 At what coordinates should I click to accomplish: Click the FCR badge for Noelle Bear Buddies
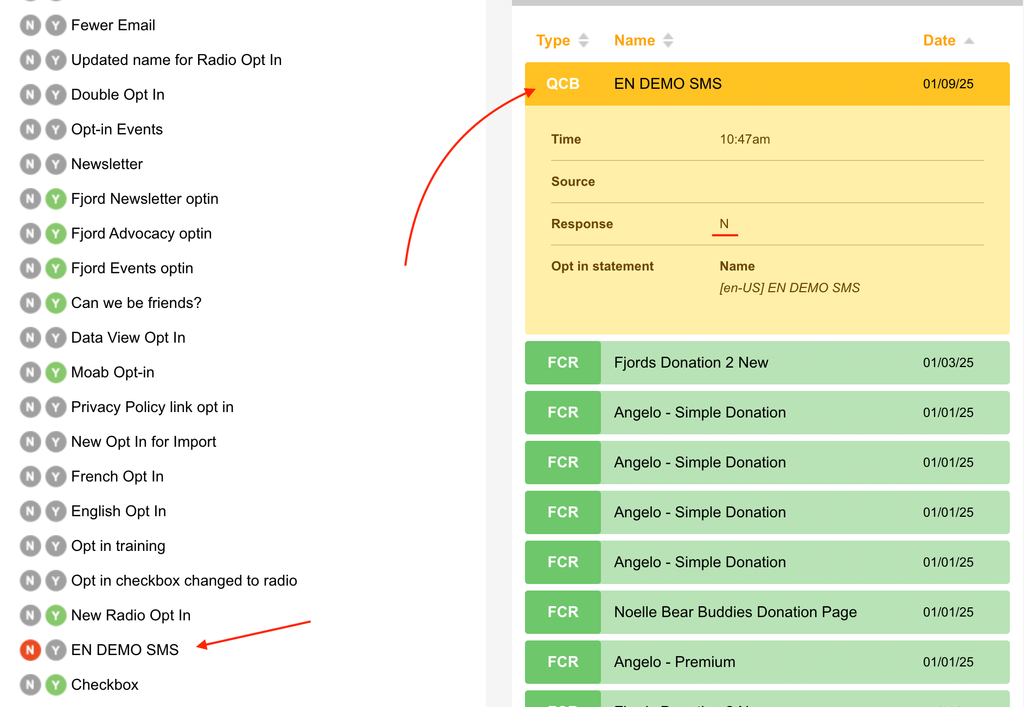(562, 612)
